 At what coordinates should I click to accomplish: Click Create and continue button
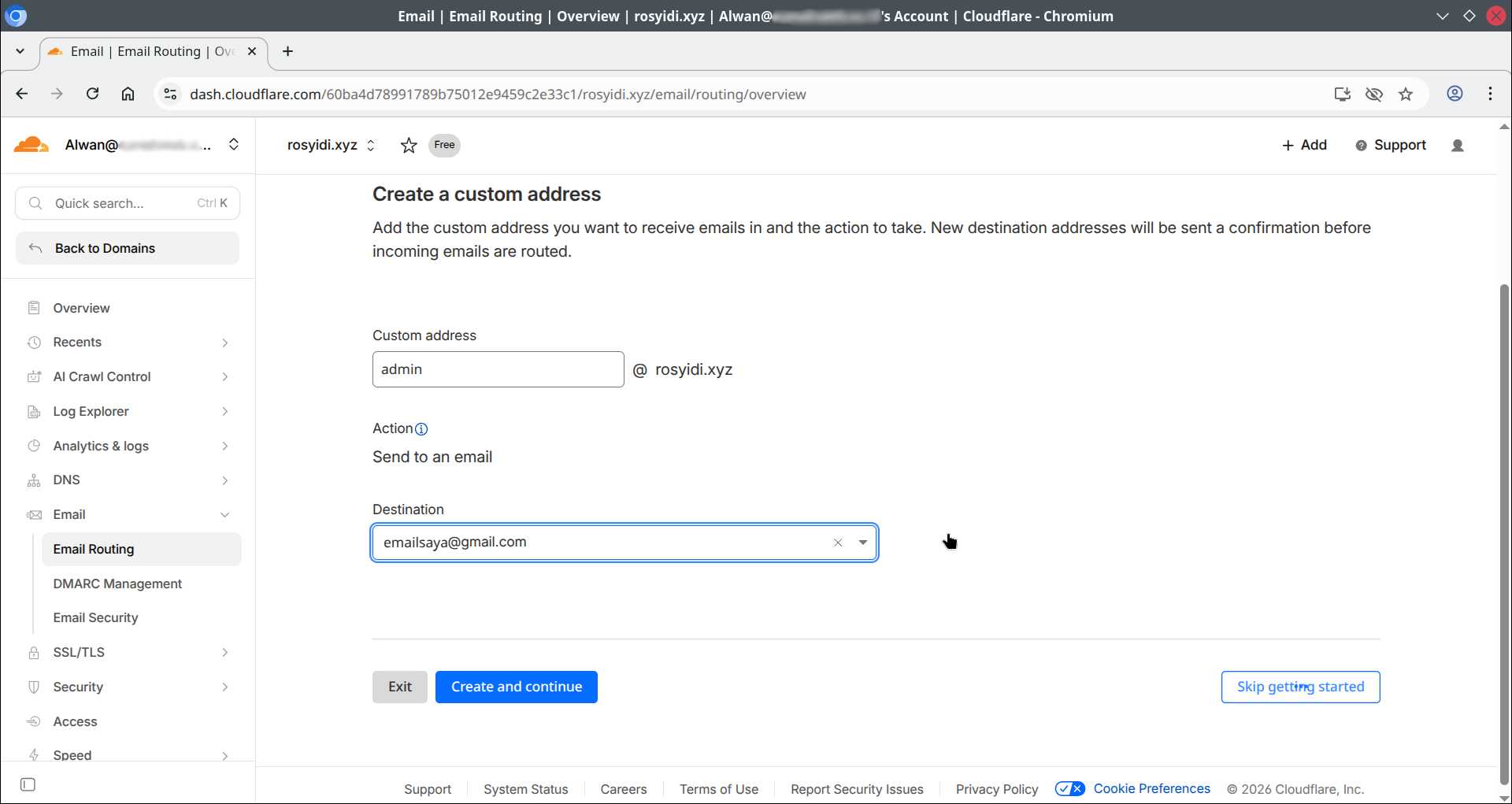[x=516, y=687]
